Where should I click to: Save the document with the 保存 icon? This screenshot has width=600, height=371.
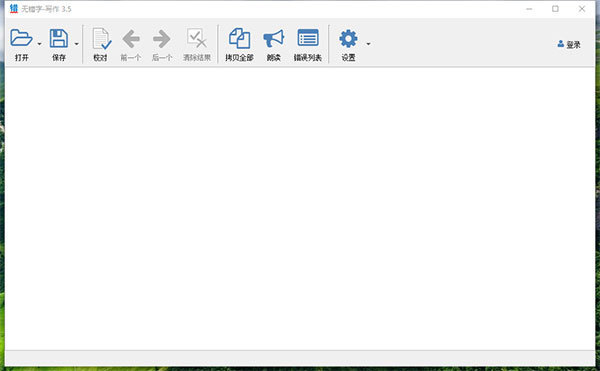59,38
